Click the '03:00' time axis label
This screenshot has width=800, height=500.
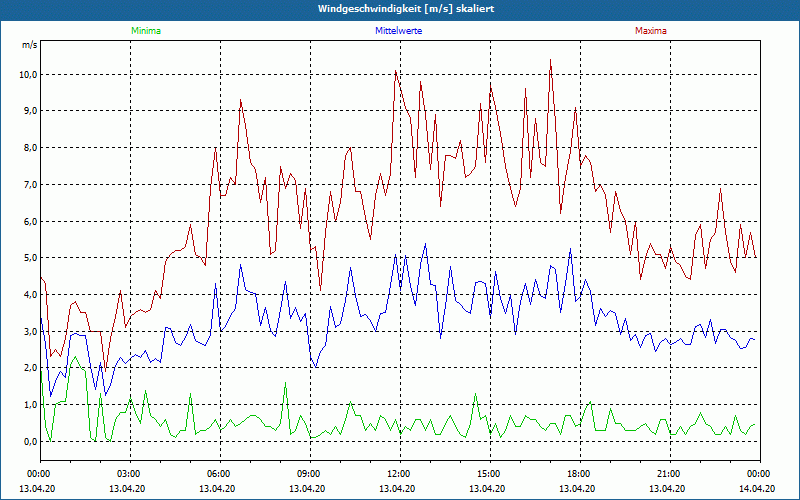(131, 474)
